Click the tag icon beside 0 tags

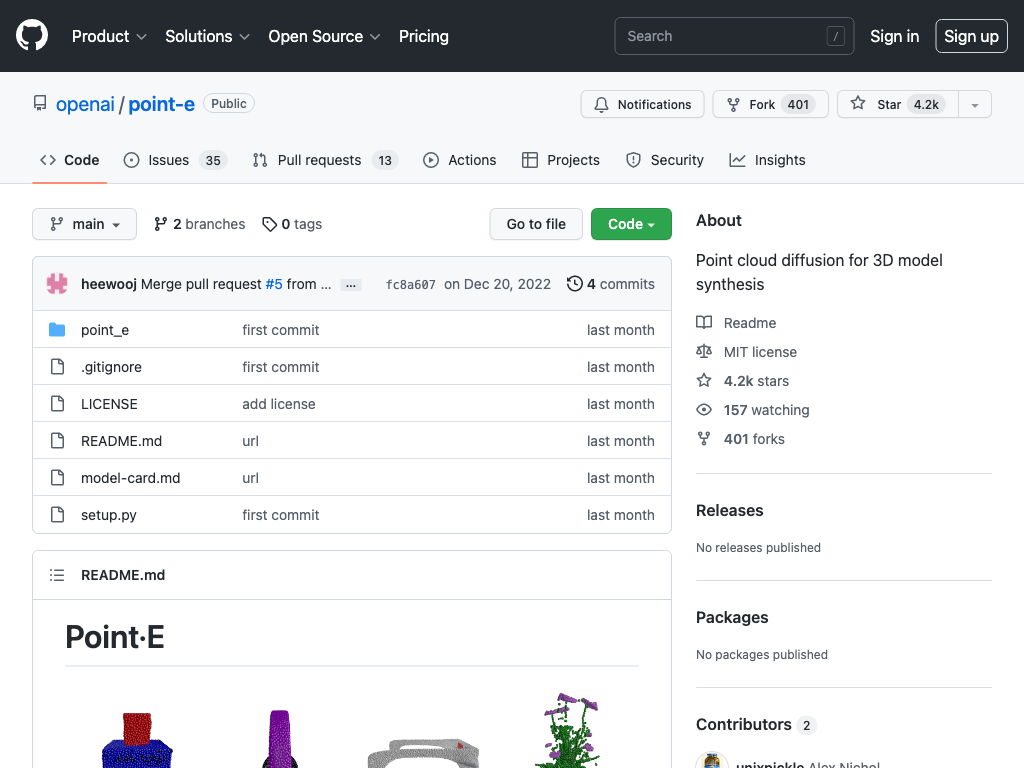click(269, 224)
